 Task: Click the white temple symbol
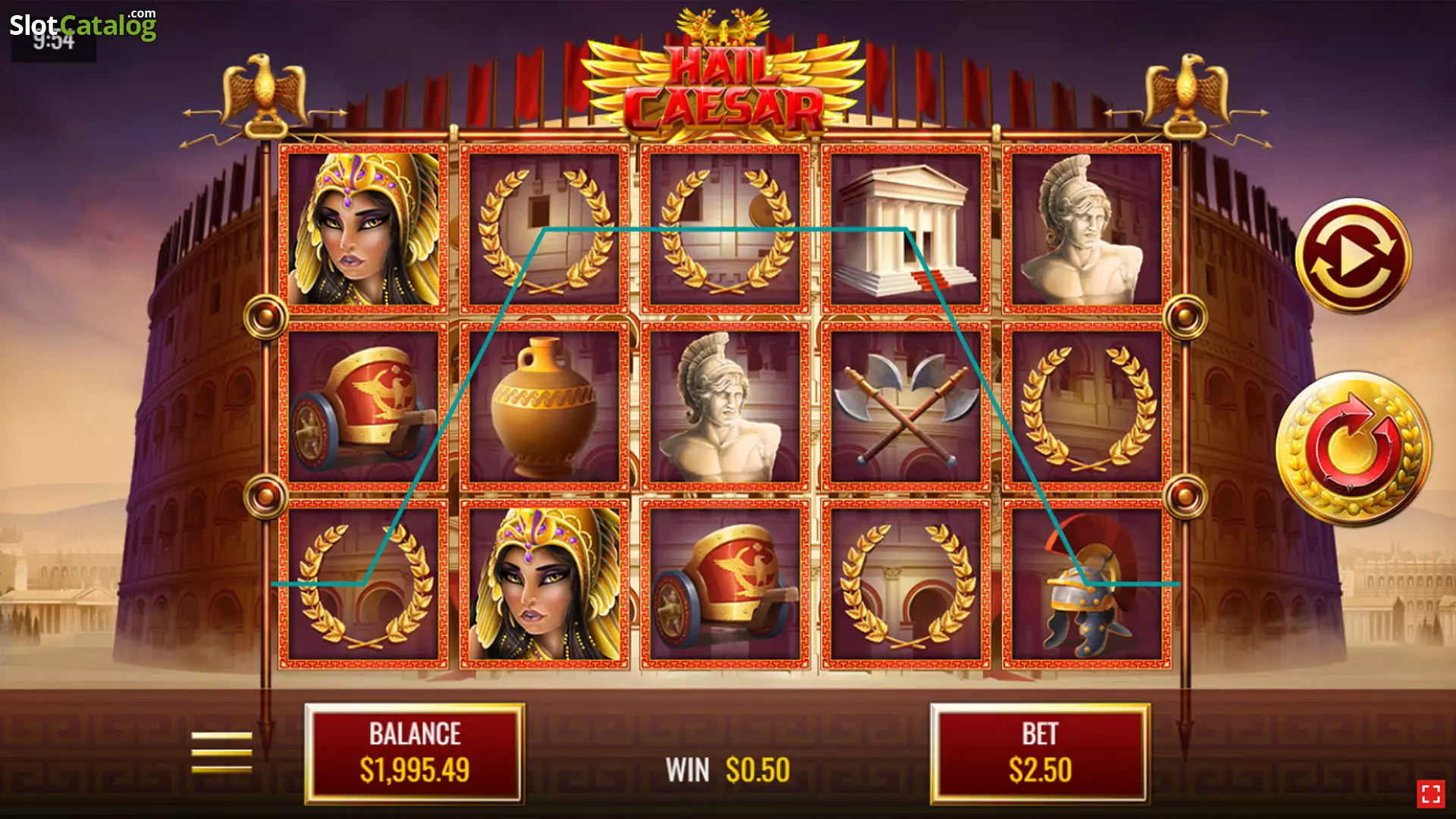point(906,229)
